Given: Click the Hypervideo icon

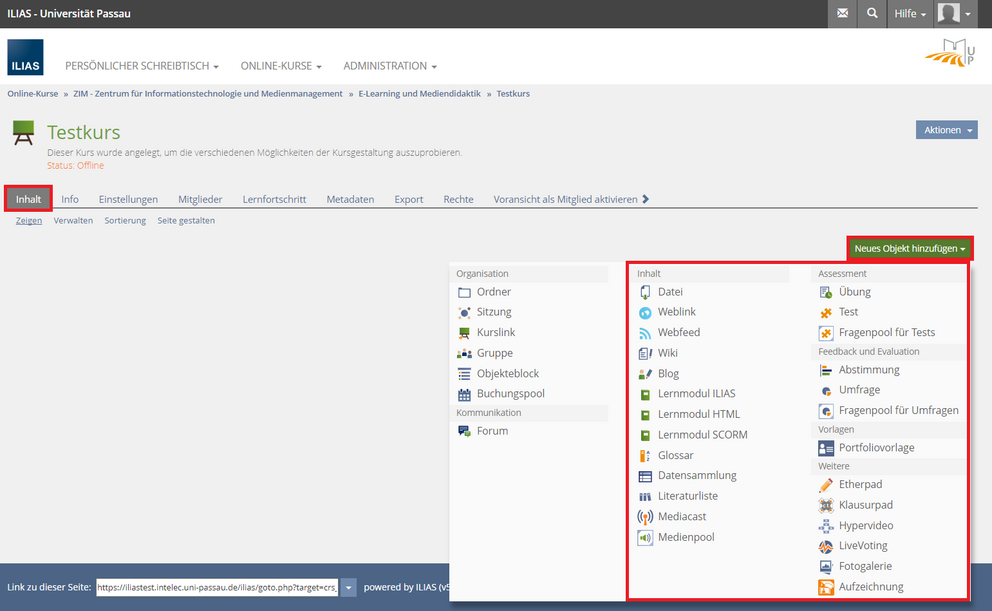Looking at the screenshot, I should click(x=826, y=526).
